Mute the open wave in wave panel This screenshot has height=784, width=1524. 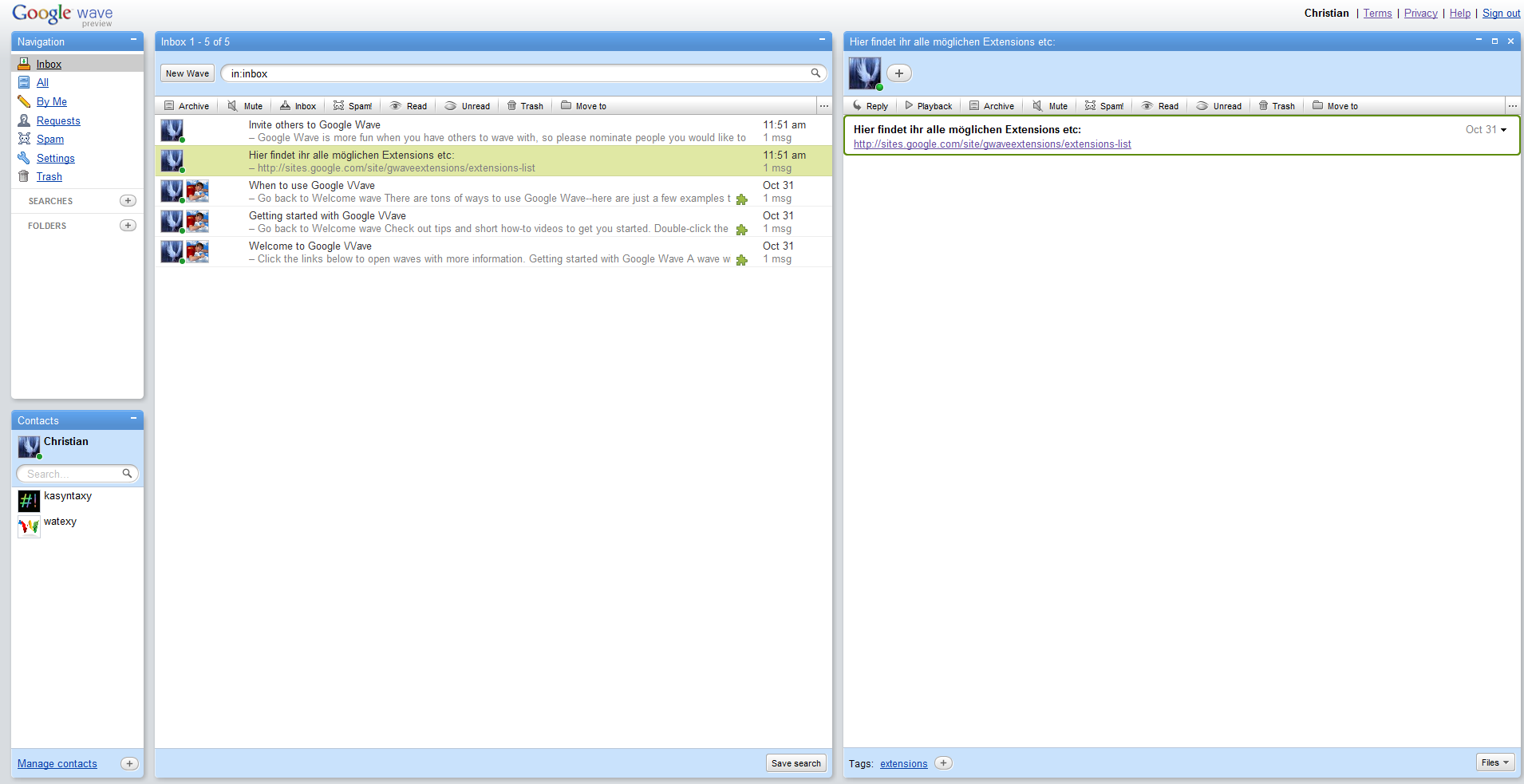click(x=1050, y=106)
